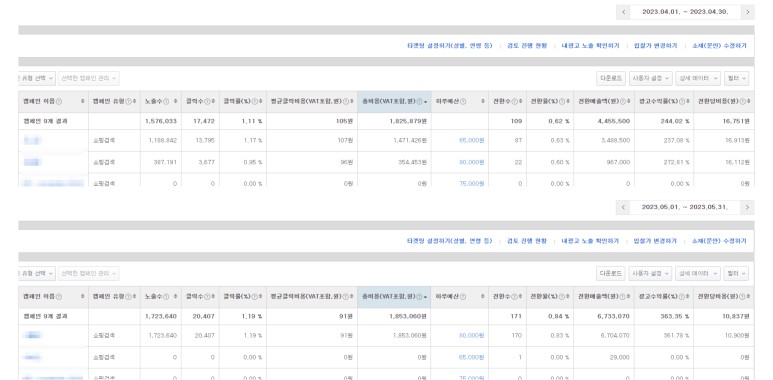Open help icon beside 총비용 in May table

point(419,297)
